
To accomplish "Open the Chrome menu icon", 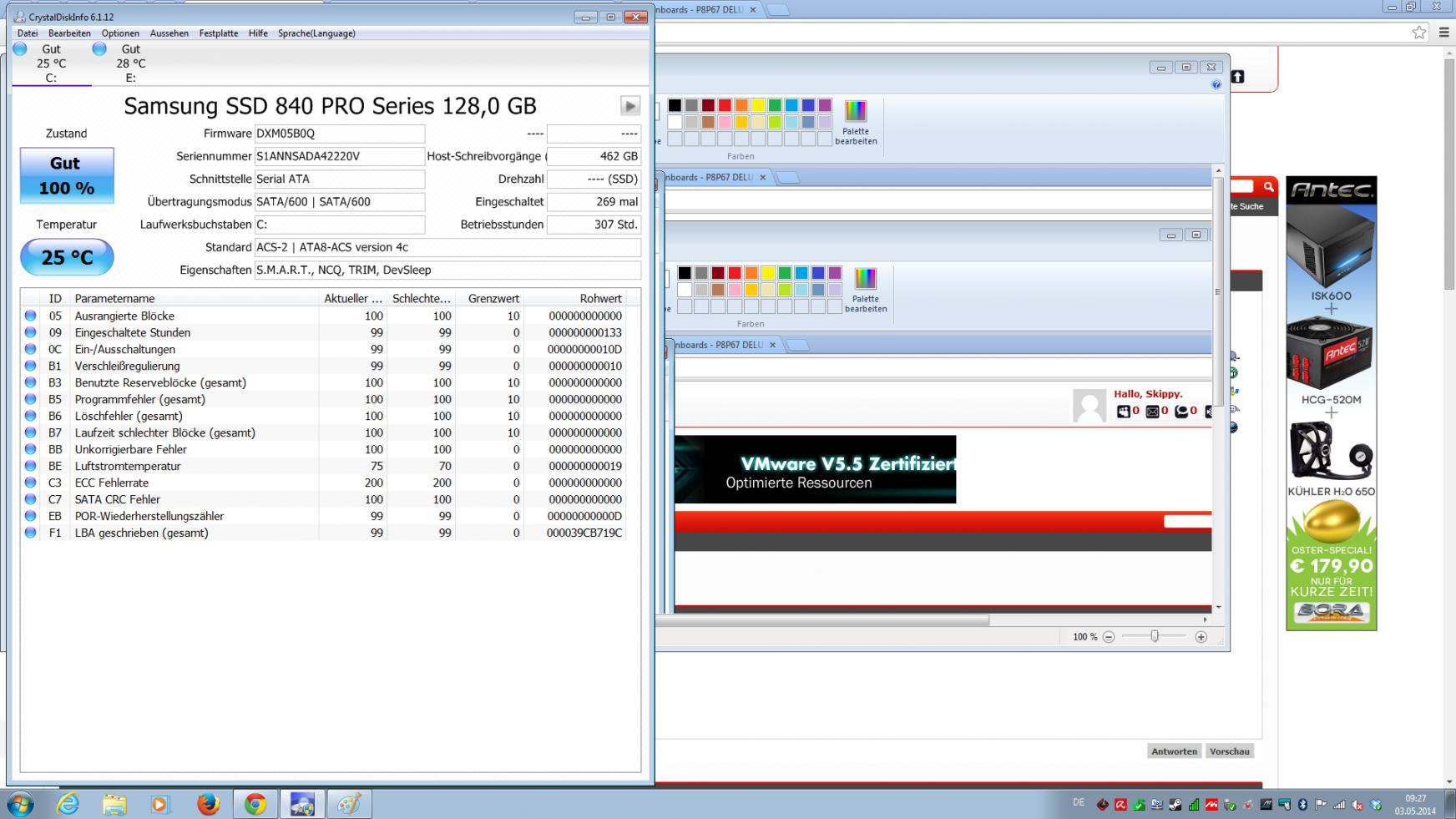I will (1444, 33).
